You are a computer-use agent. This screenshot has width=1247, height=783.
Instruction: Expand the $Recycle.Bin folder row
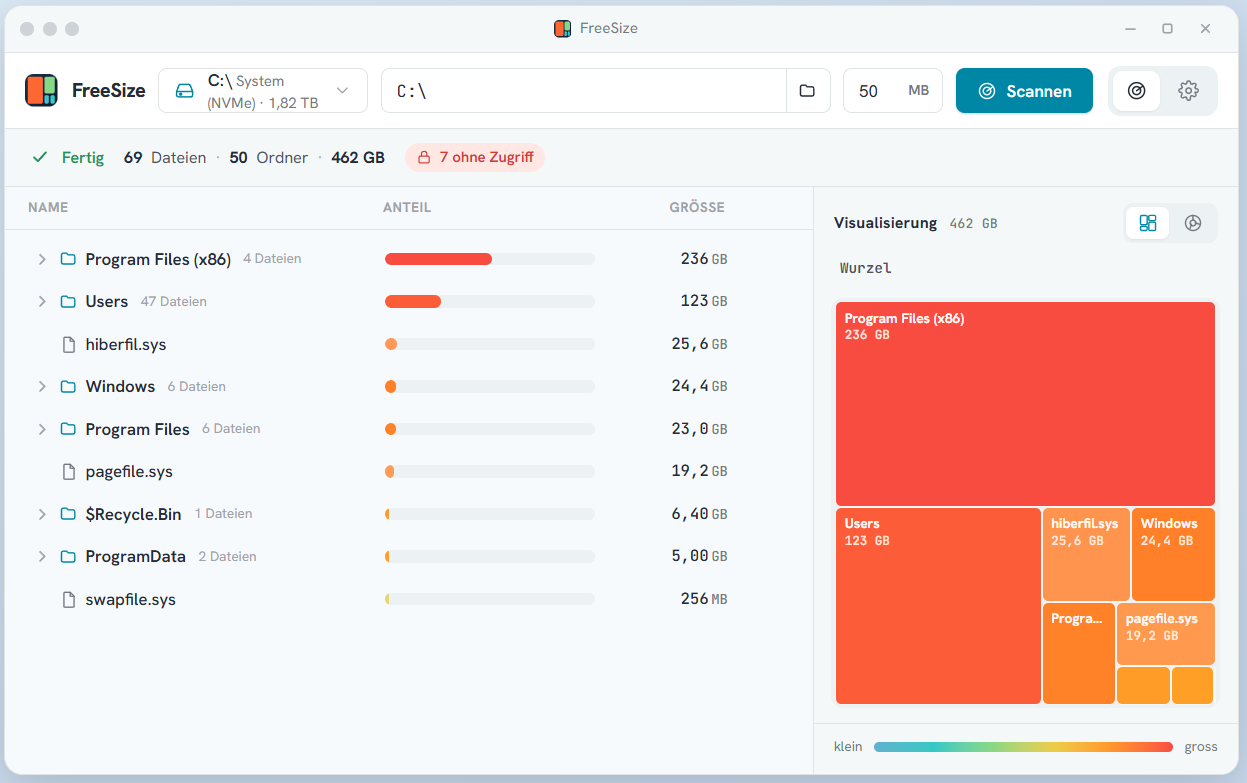[42, 514]
